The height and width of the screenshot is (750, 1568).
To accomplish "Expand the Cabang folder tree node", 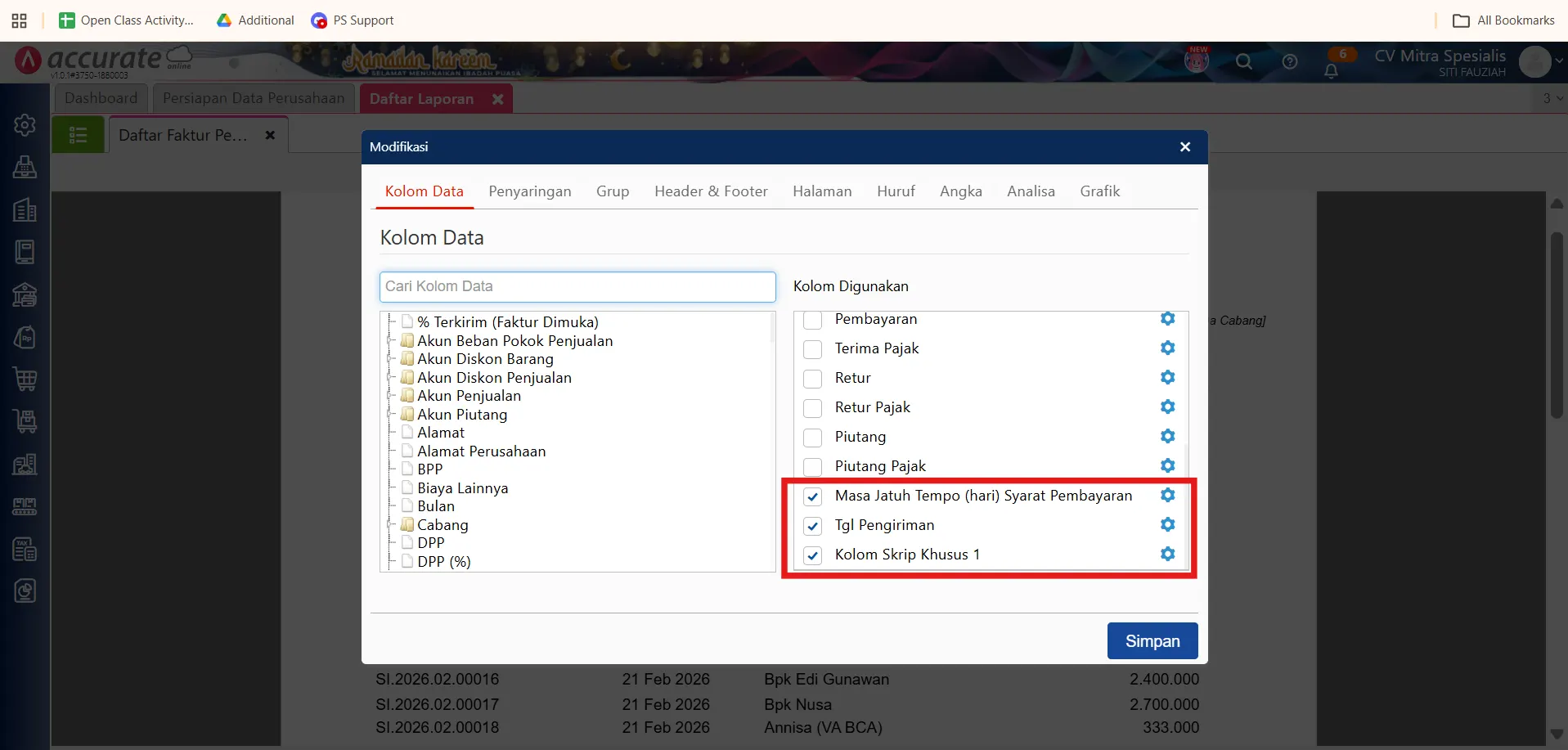I will (391, 525).
